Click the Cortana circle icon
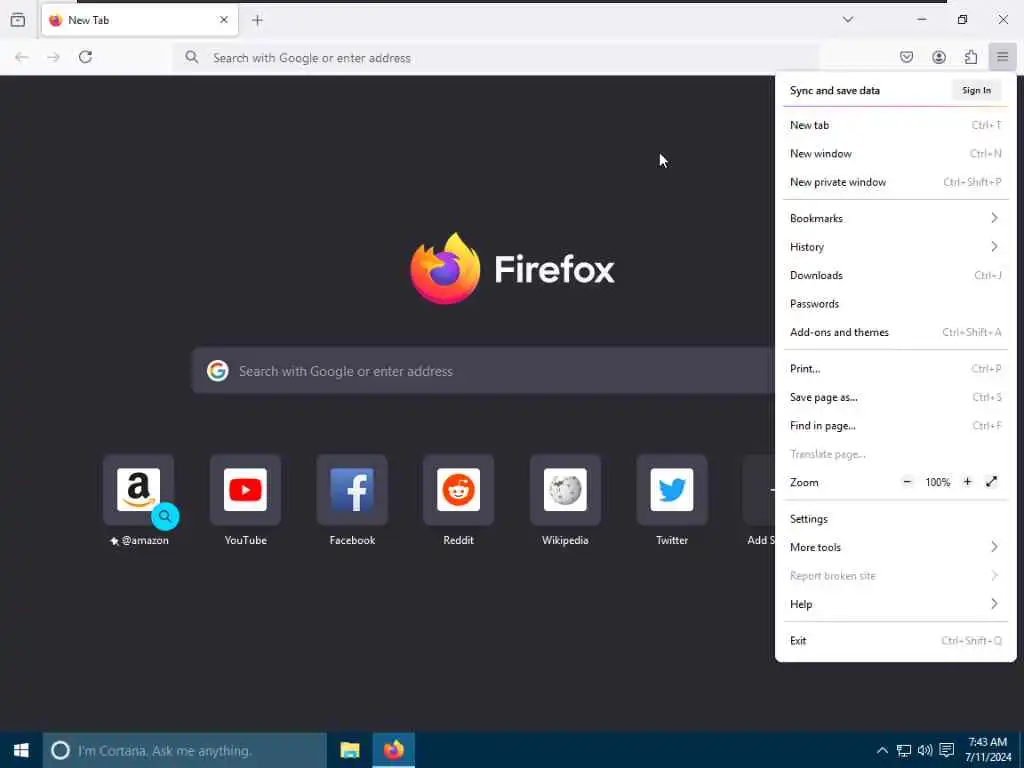The height and width of the screenshot is (768, 1024). 60,750
